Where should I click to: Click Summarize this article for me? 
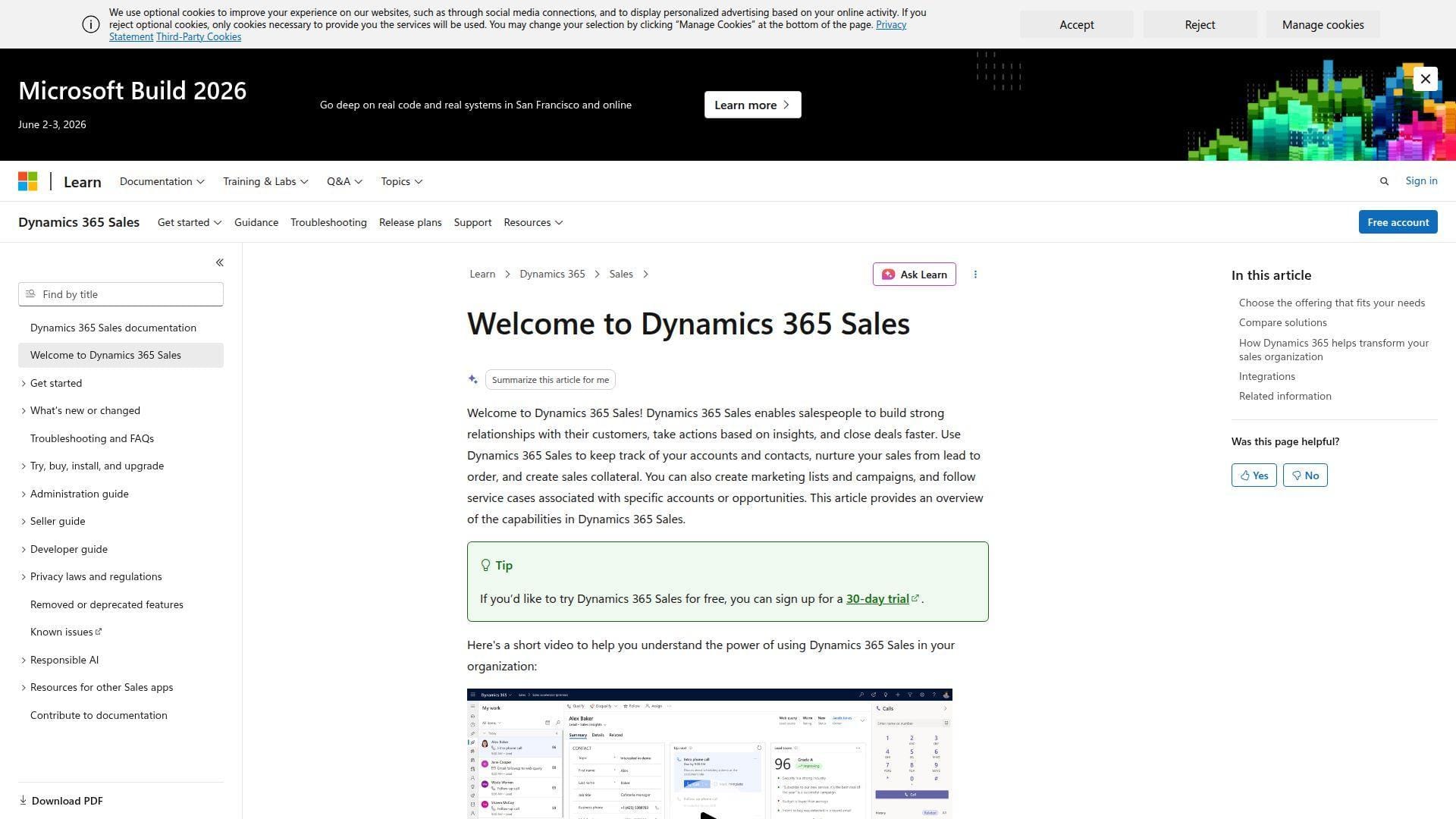pos(550,380)
